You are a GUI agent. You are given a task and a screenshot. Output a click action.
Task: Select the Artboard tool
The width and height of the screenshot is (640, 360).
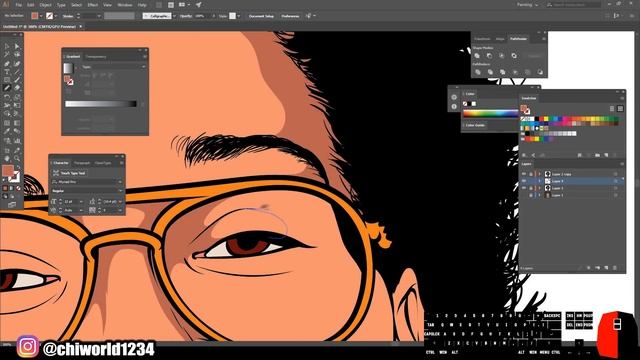[7, 150]
